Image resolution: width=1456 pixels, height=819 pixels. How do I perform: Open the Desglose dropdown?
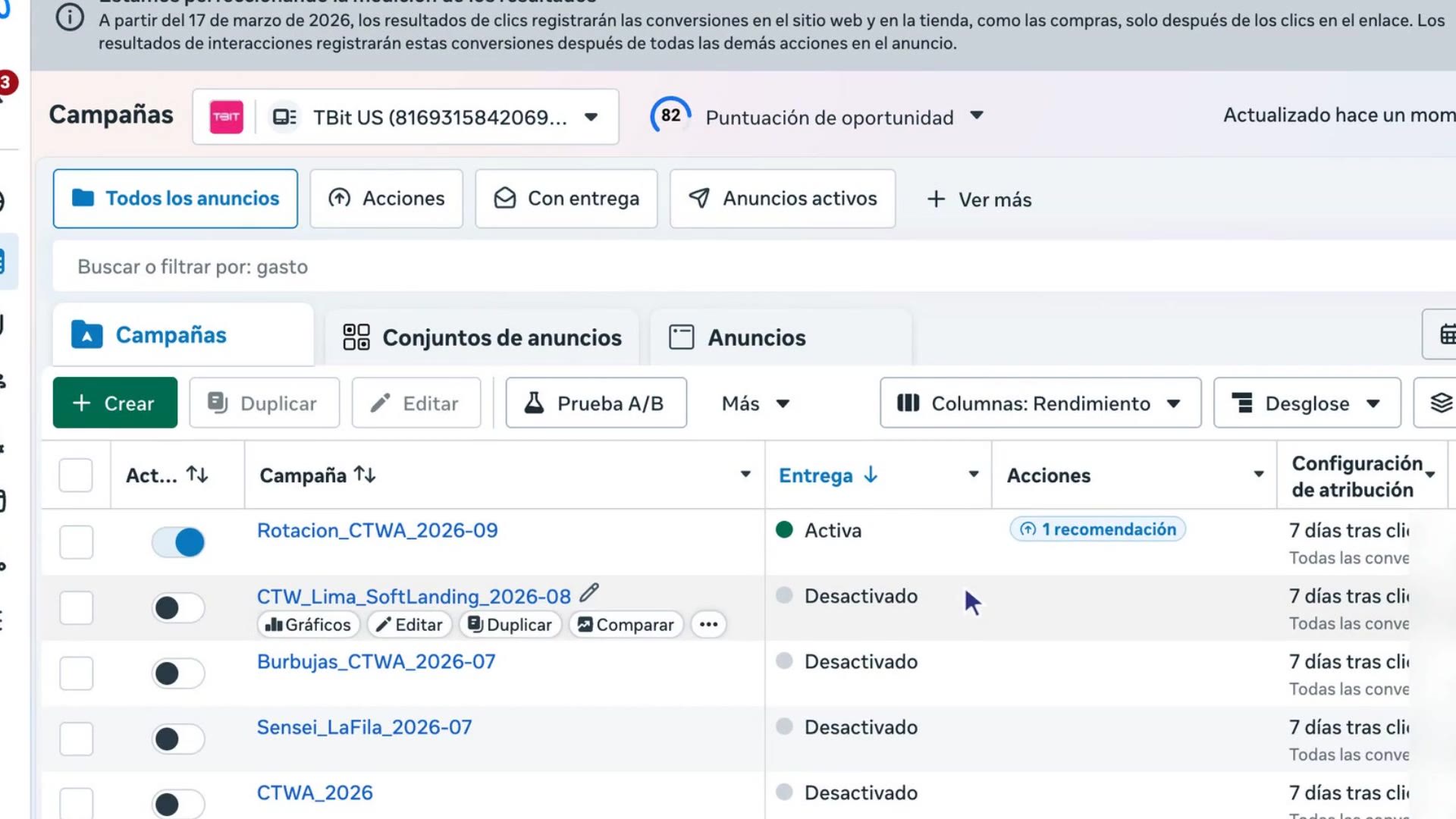1307,403
